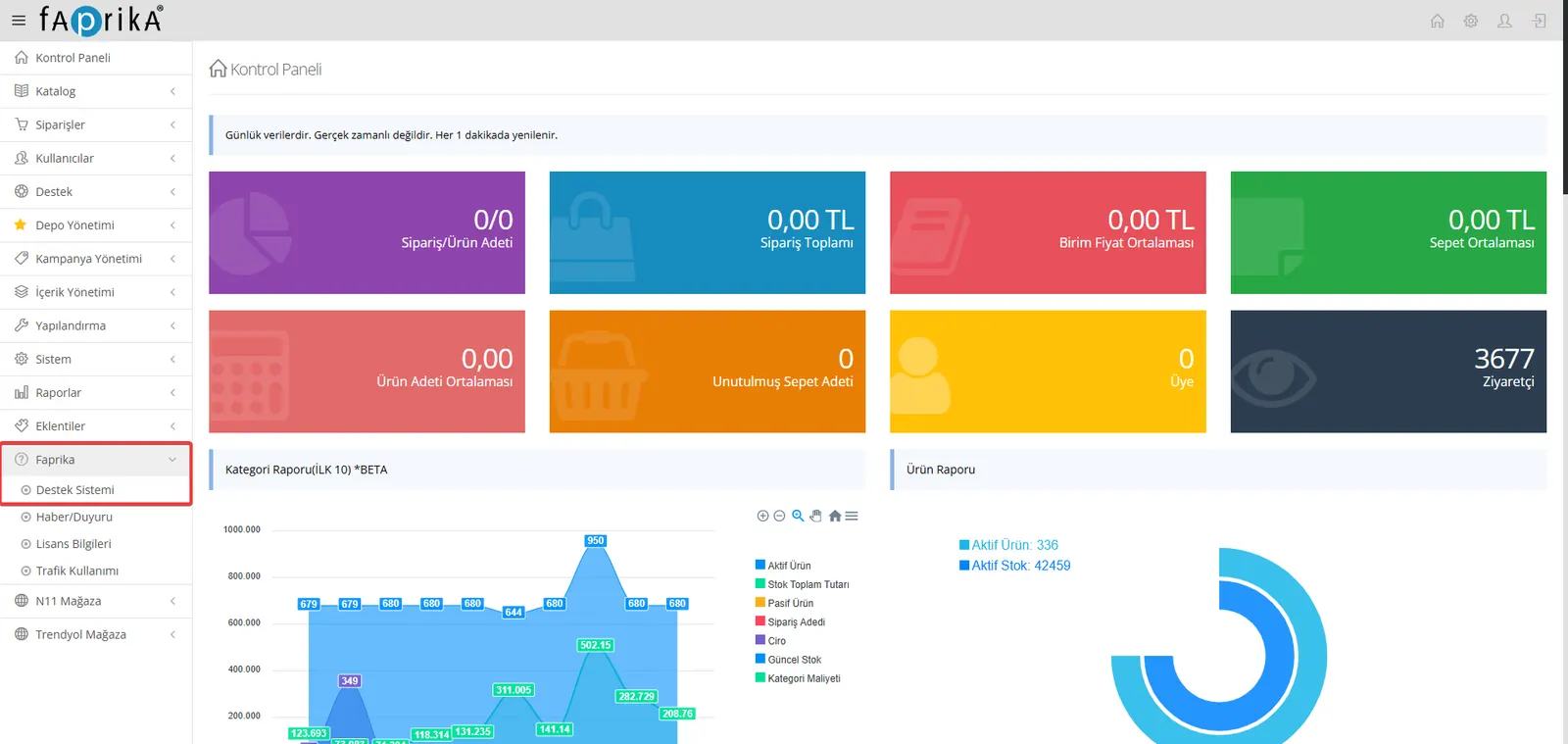Expand the Kullanıcılar sidebar chevron
The image size is (1568, 744).
click(172, 158)
